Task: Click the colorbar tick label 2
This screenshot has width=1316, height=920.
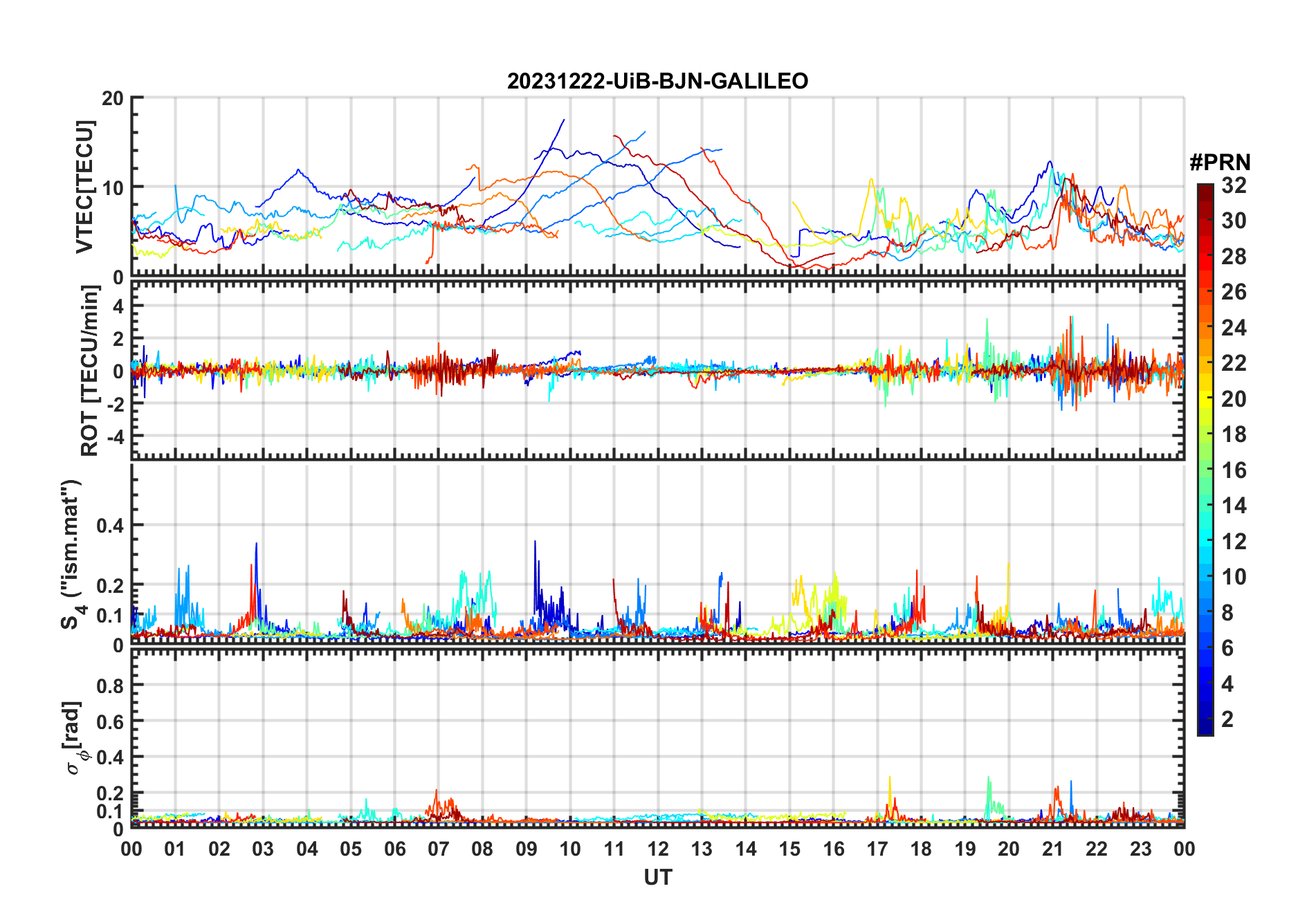Action: point(1227,719)
